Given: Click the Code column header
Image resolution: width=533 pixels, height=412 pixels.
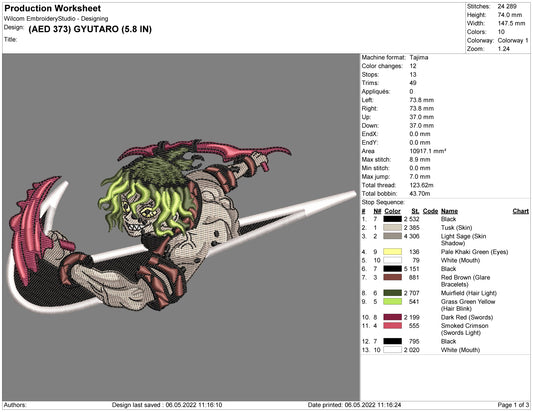Looking at the screenshot, I should (x=430, y=211).
